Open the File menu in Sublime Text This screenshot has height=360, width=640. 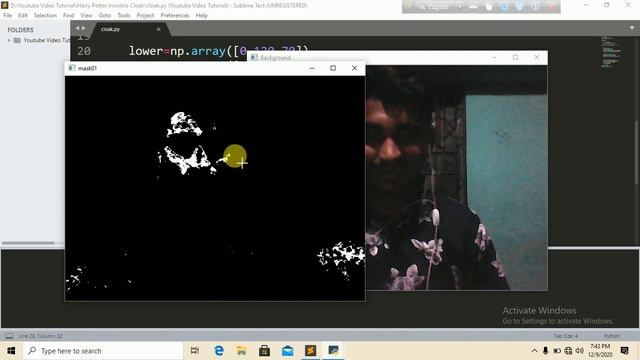(7, 15)
